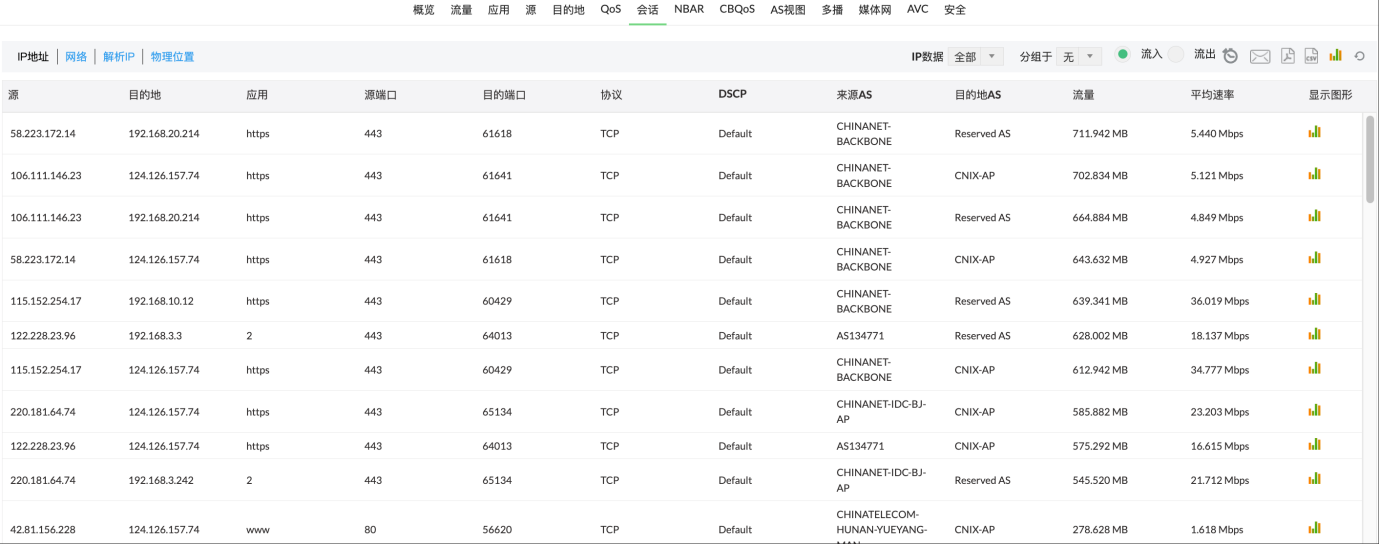This screenshot has width=1379, height=544.
Task: Click the email envelope icon
Action: point(1260,56)
